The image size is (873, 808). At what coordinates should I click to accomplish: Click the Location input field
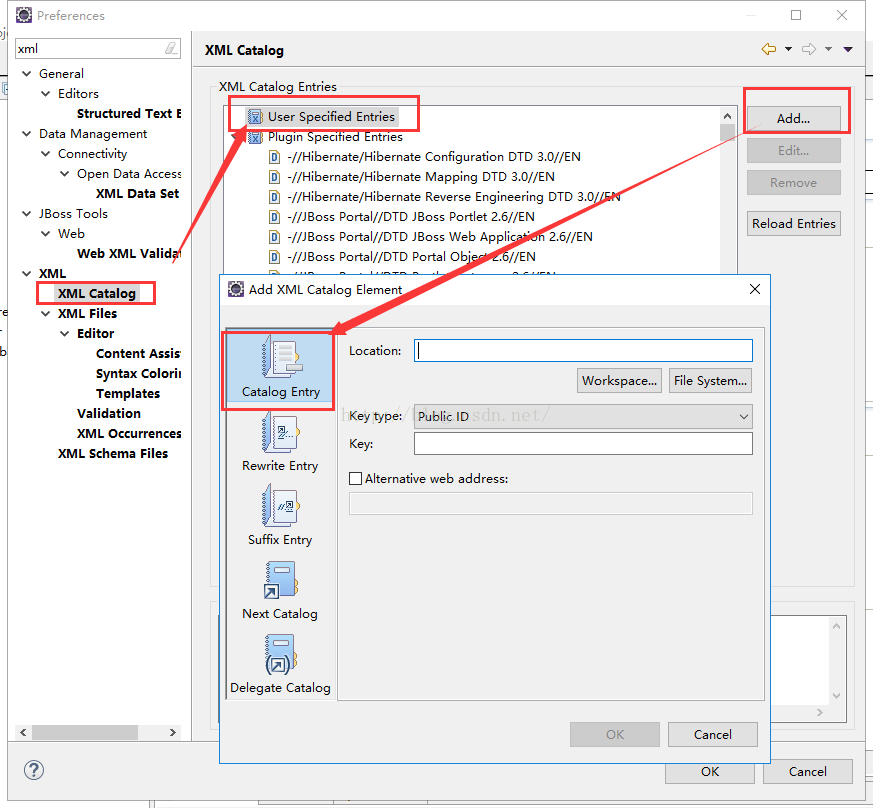tap(583, 351)
